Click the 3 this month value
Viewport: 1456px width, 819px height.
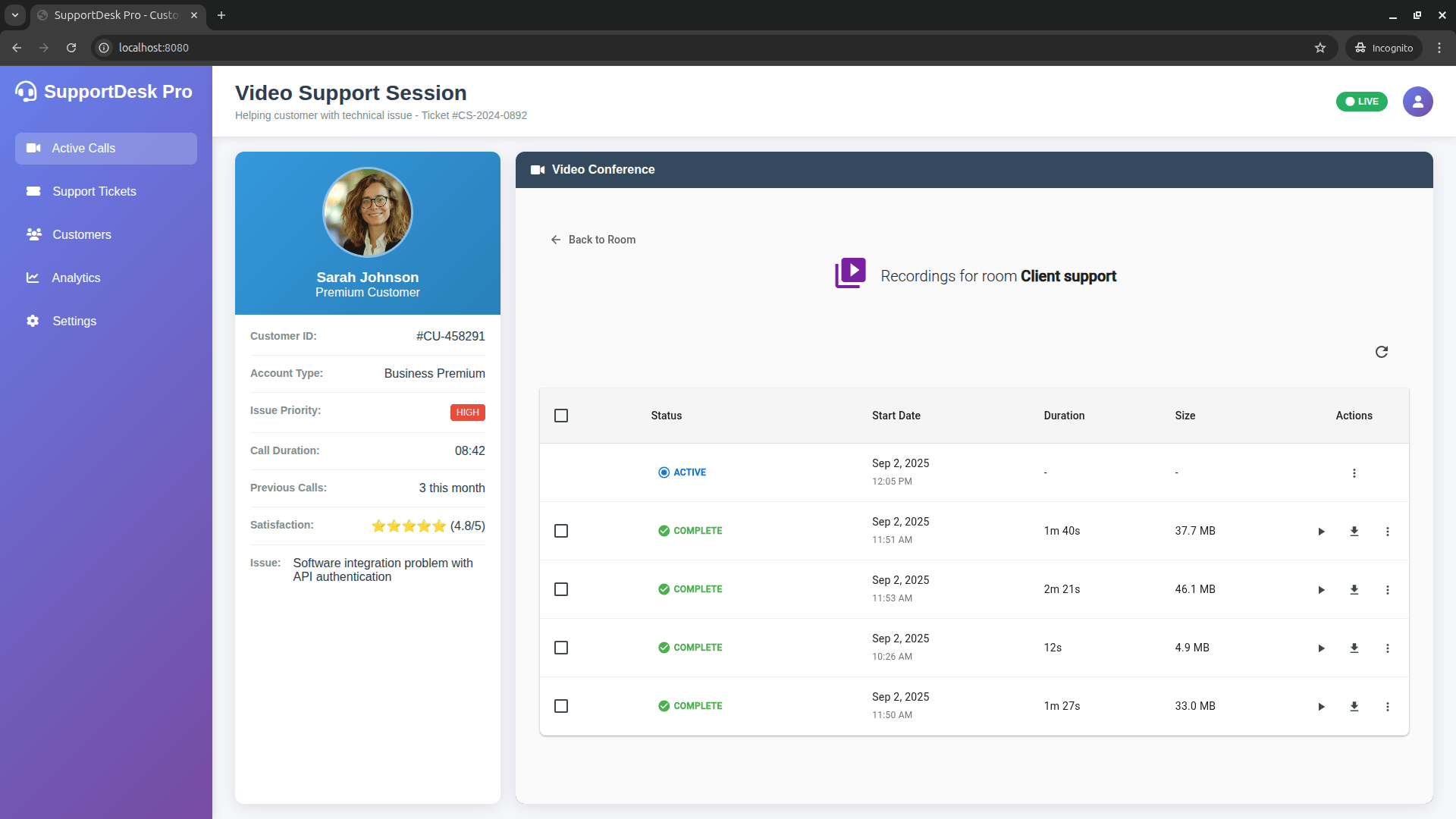(x=452, y=488)
